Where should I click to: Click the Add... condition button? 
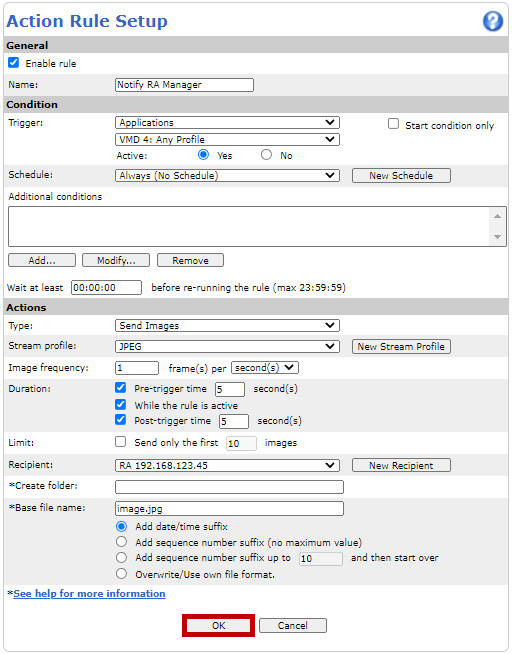pos(42,260)
